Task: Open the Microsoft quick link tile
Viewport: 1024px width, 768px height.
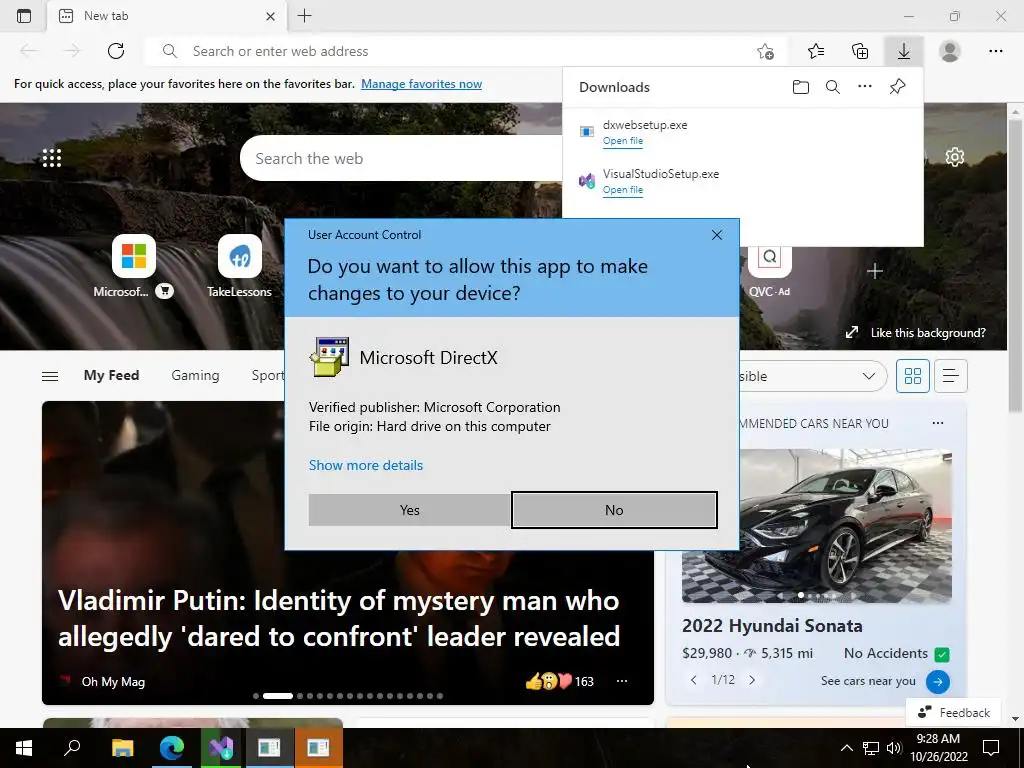Action: click(x=133, y=256)
